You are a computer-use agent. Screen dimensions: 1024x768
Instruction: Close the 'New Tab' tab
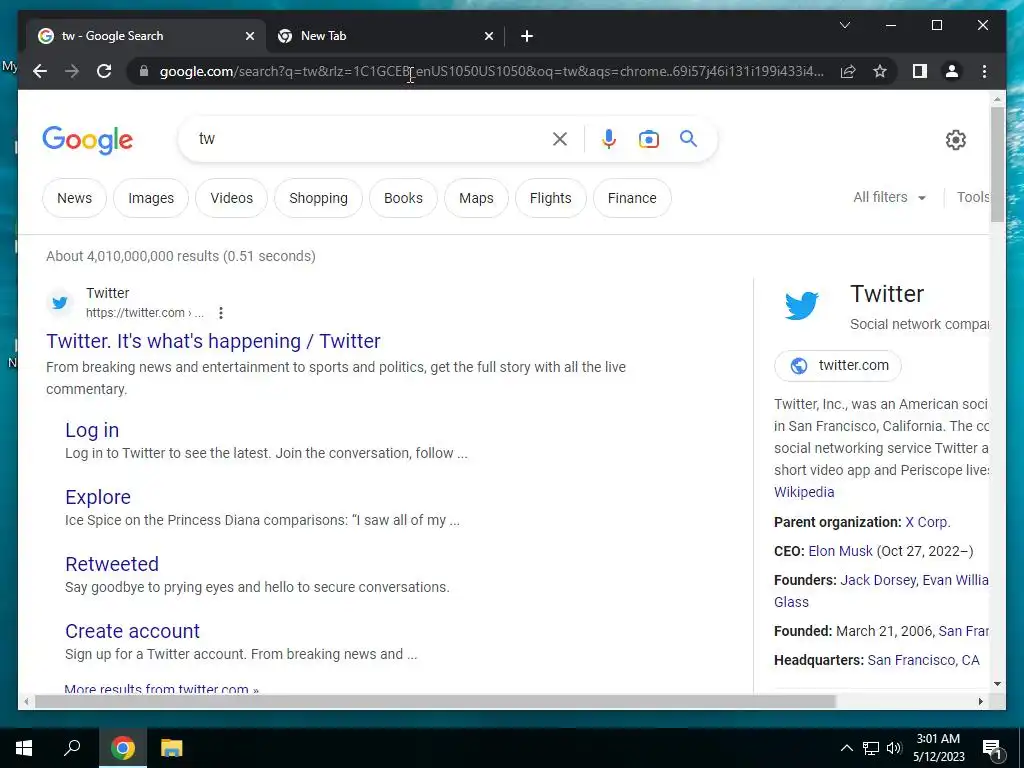coord(488,36)
